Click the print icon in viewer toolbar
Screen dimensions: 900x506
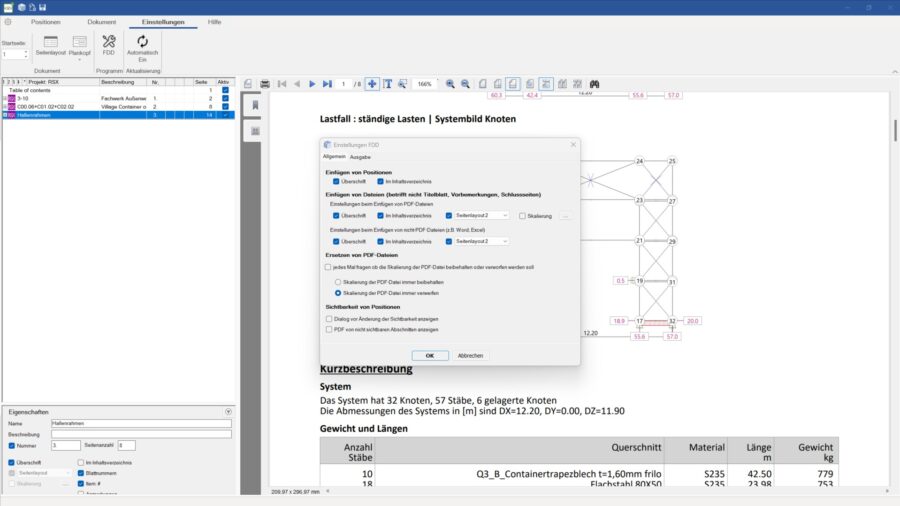click(x=265, y=84)
